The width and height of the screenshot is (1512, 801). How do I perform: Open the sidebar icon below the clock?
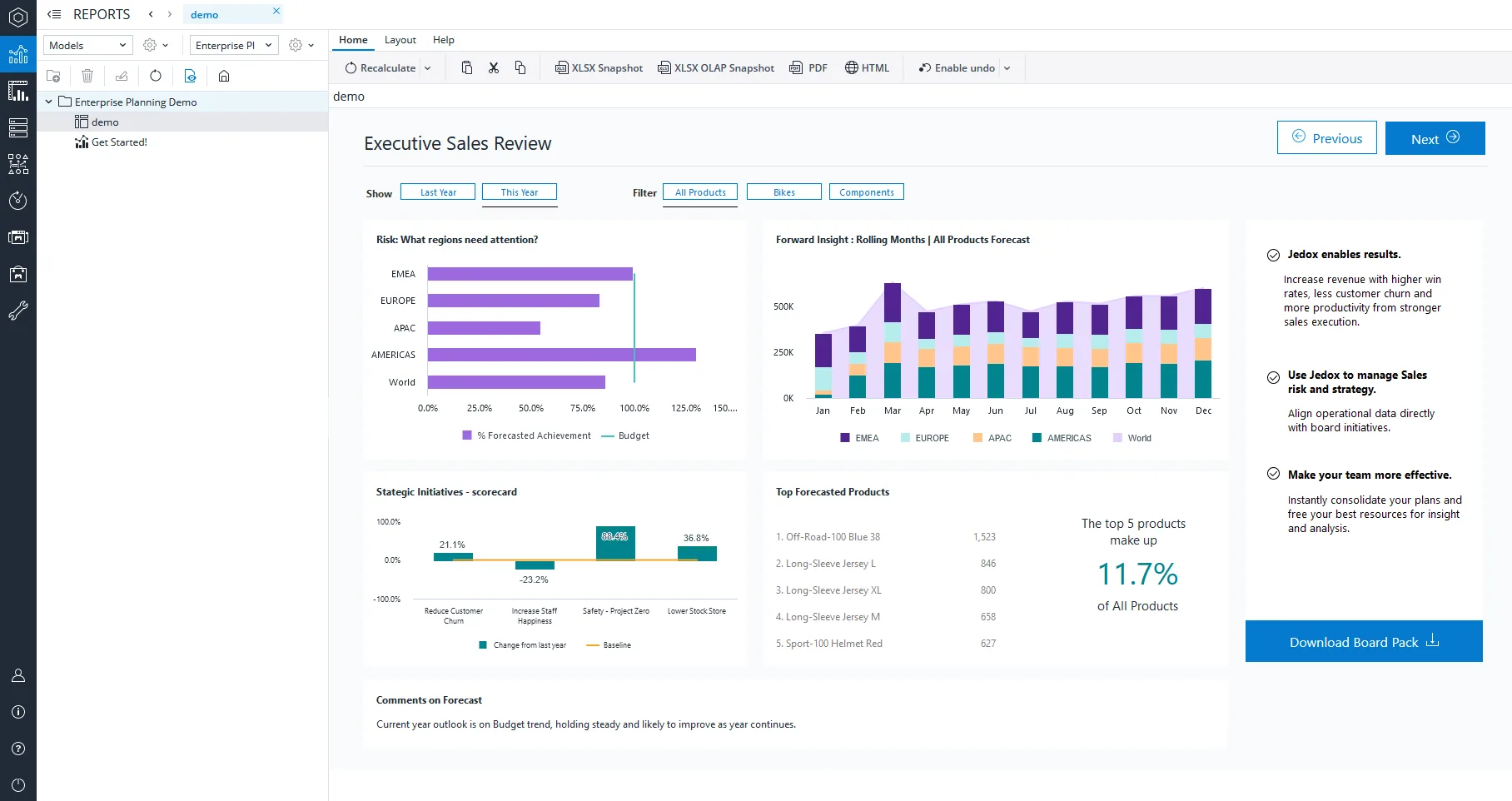(17, 237)
